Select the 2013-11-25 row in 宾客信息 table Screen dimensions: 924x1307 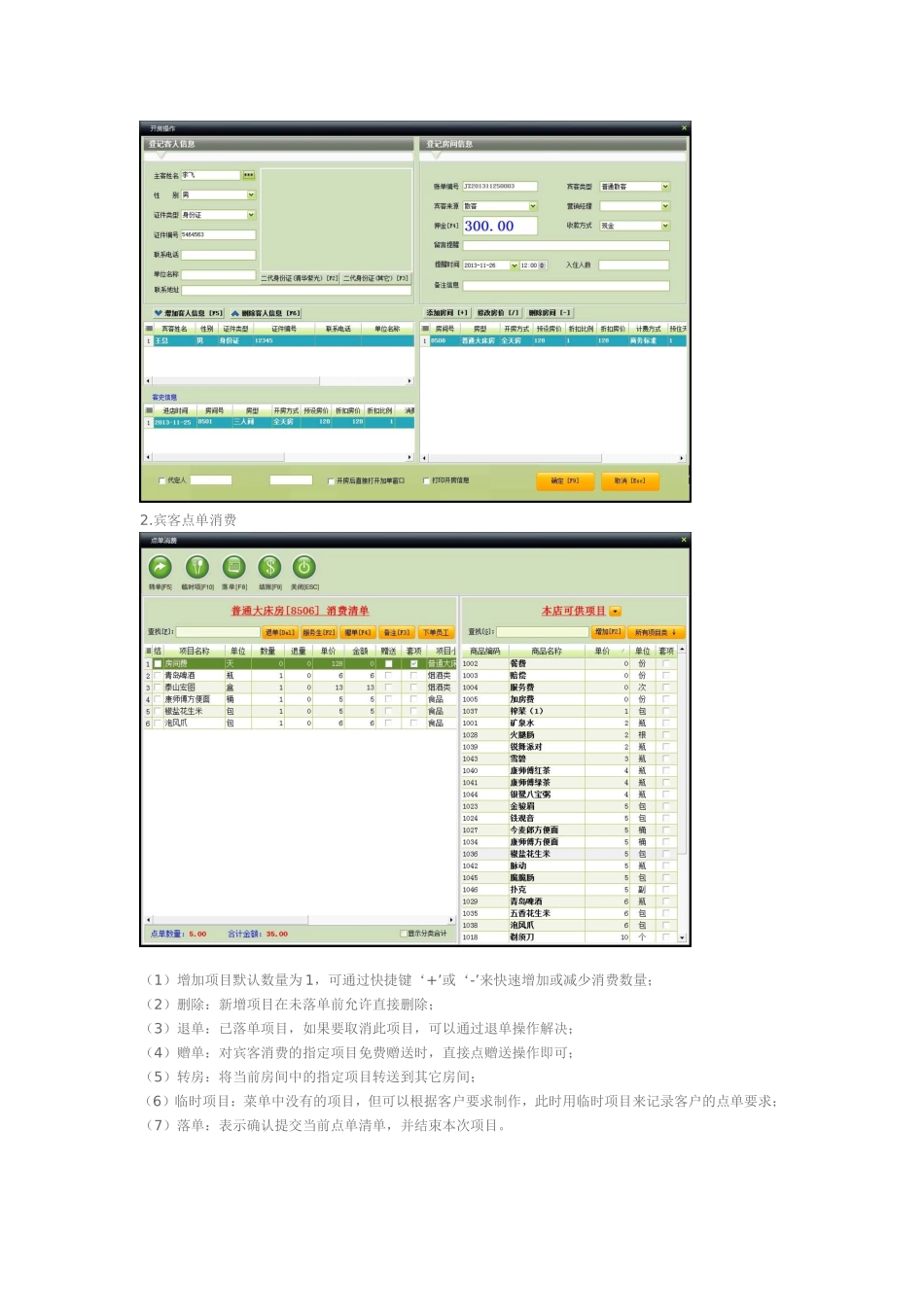(281, 422)
